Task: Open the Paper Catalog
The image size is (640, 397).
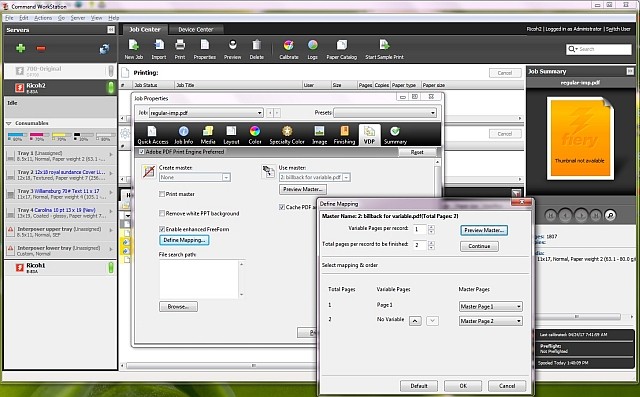Action: point(342,49)
